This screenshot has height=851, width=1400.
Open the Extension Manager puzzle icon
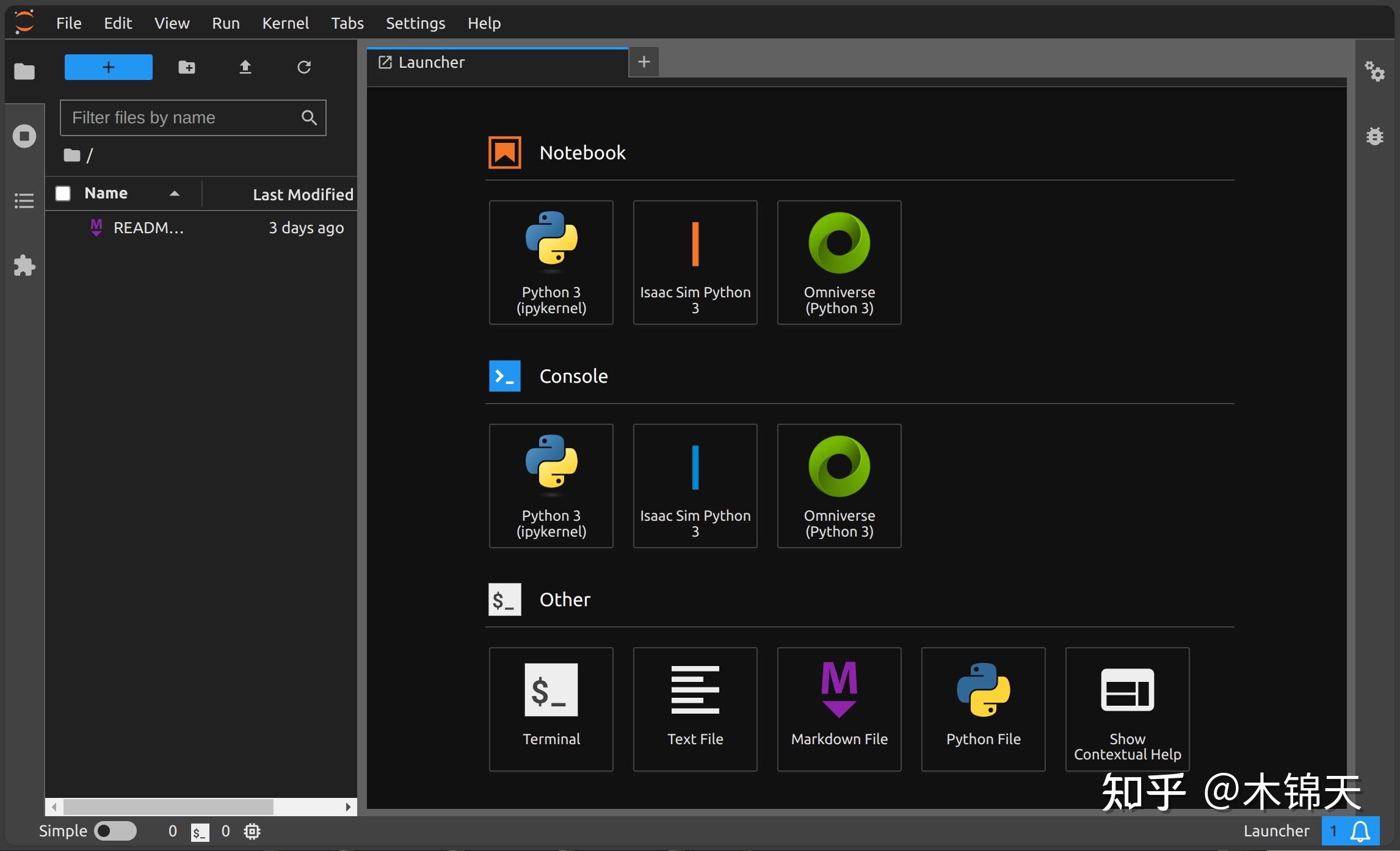pos(24,266)
